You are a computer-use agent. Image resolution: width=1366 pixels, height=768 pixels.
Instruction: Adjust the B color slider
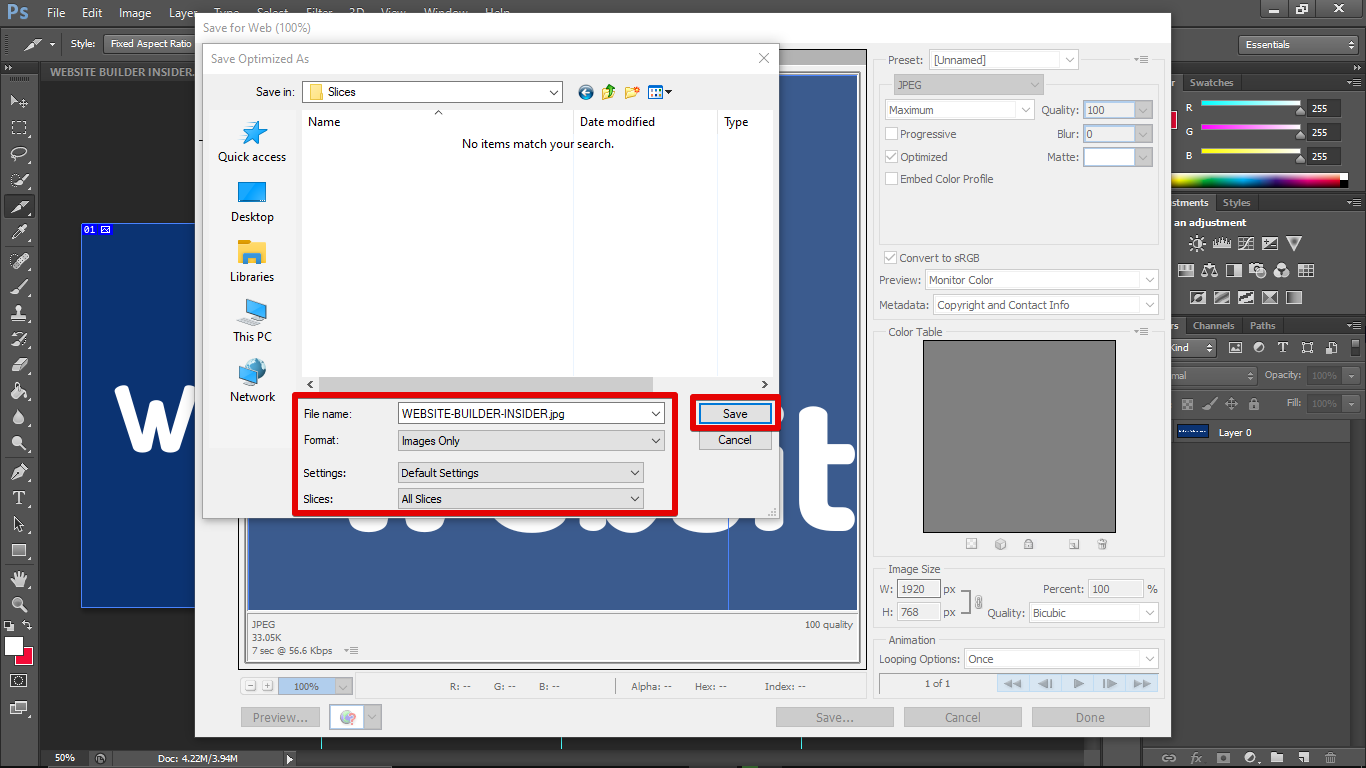(x=1300, y=160)
